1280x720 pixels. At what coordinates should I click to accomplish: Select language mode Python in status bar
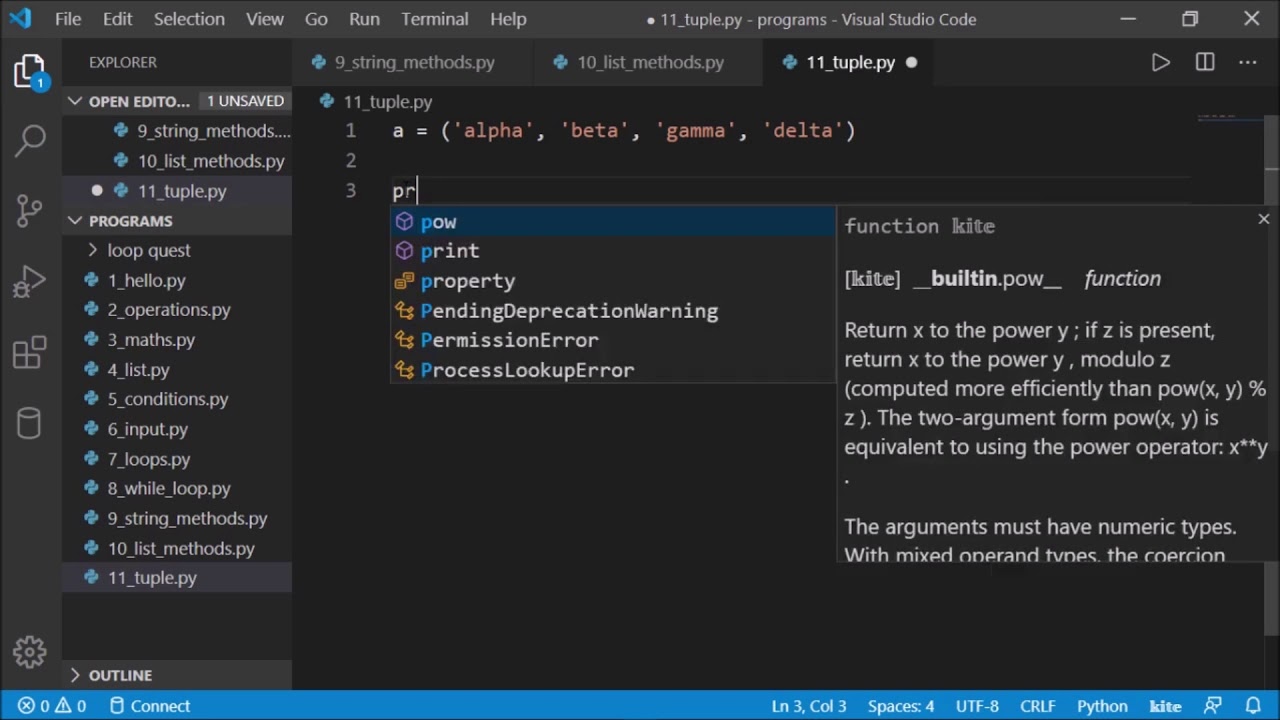pyautogui.click(x=1102, y=706)
